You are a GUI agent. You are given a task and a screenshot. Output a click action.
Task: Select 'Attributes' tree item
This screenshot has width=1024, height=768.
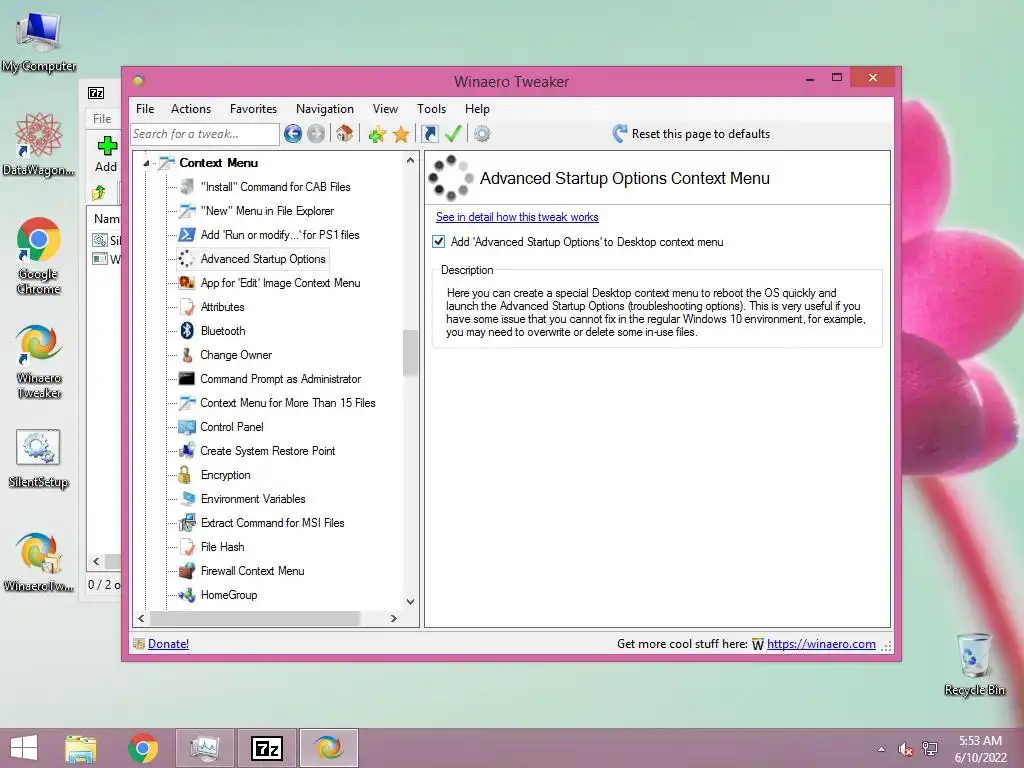pyautogui.click(x=223, y=307)
